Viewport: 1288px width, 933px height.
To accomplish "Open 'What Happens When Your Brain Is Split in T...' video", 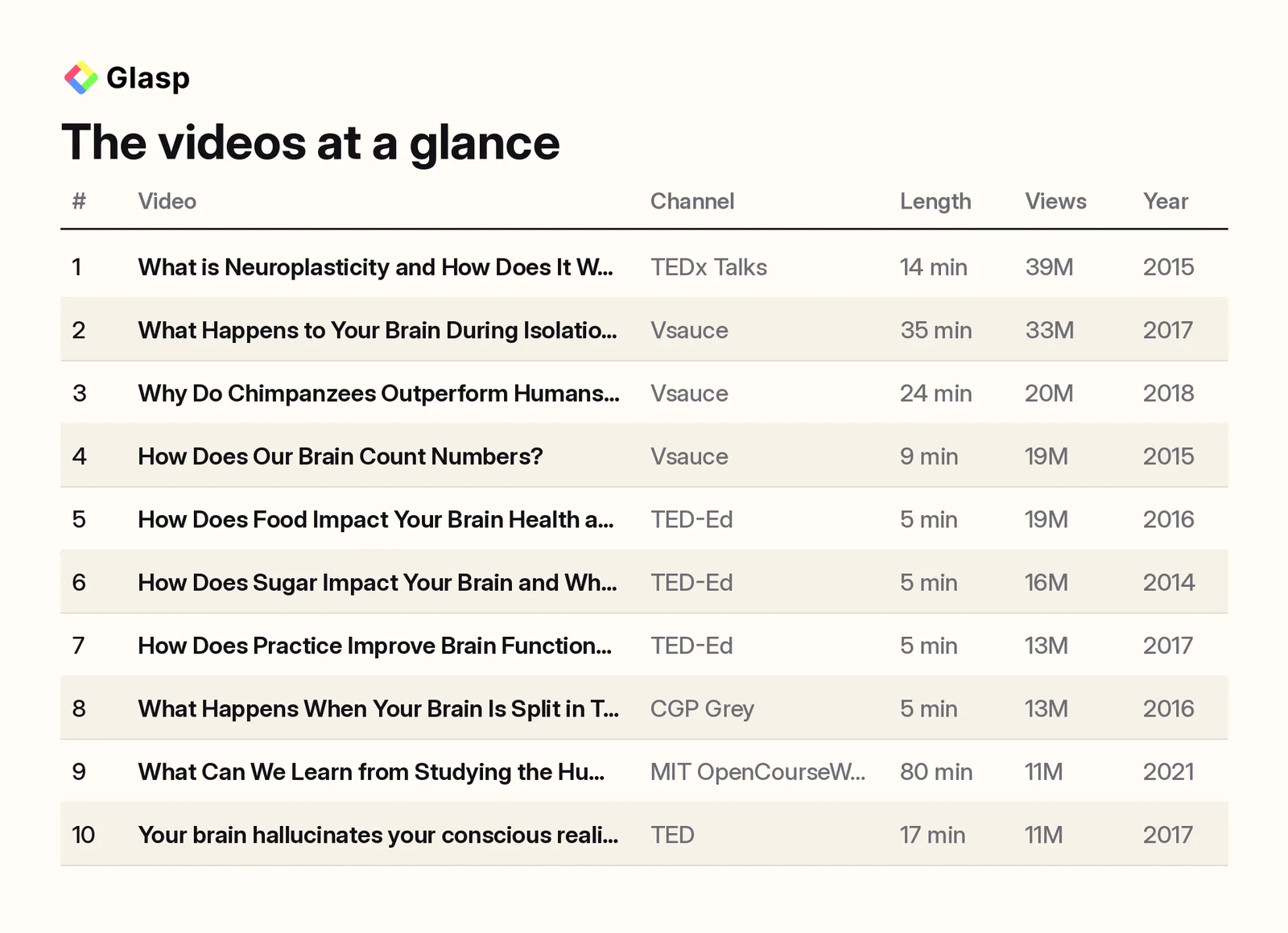I will pos(378,708).
